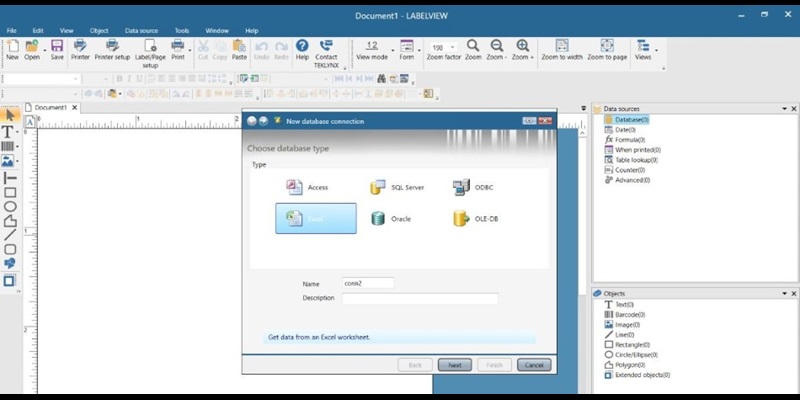Create a New document from toolbar
800x400 pixels.
tap(12, 49)
